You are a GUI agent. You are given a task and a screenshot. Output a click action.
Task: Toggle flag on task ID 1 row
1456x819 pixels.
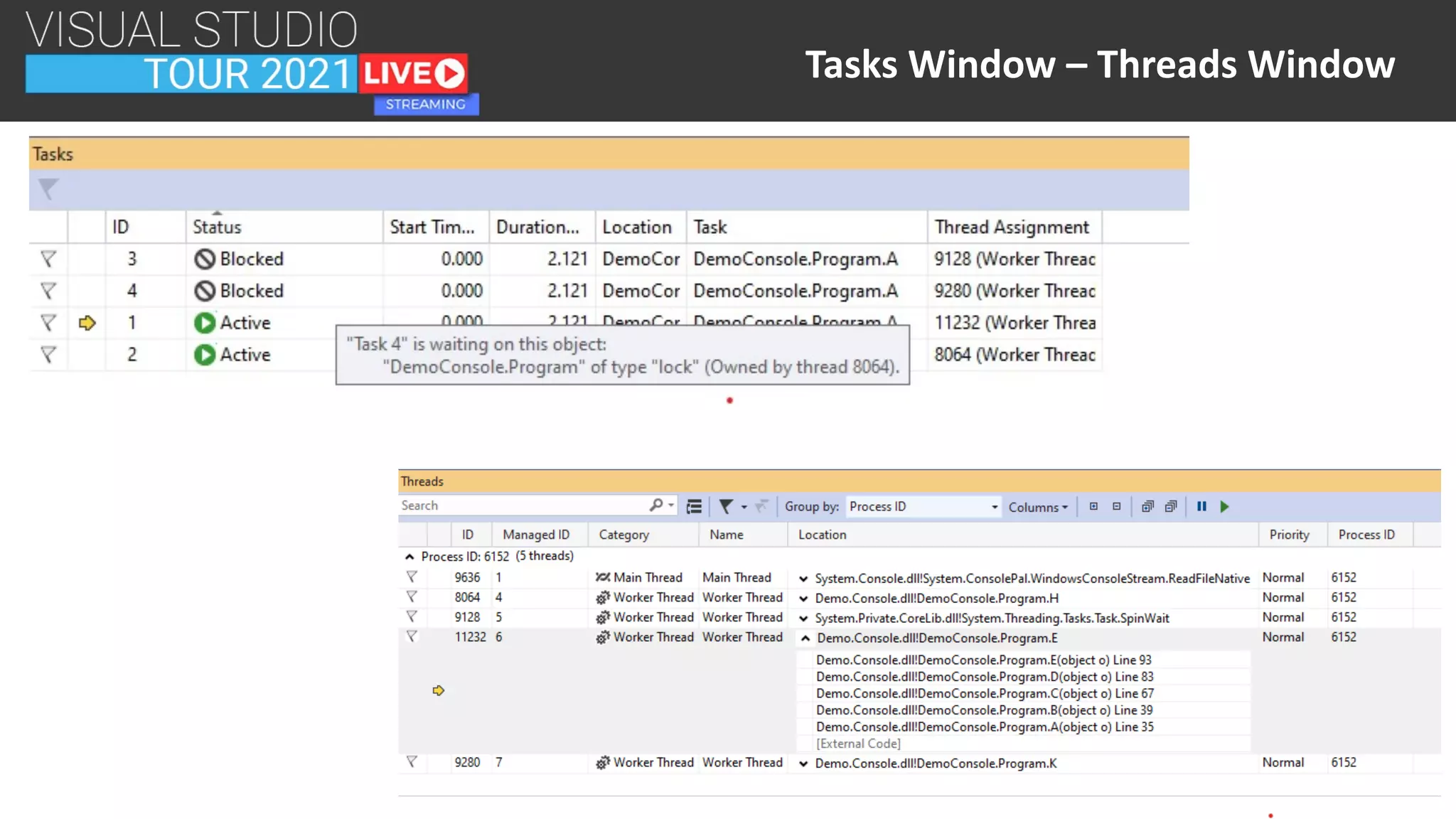tap(48, 323)
